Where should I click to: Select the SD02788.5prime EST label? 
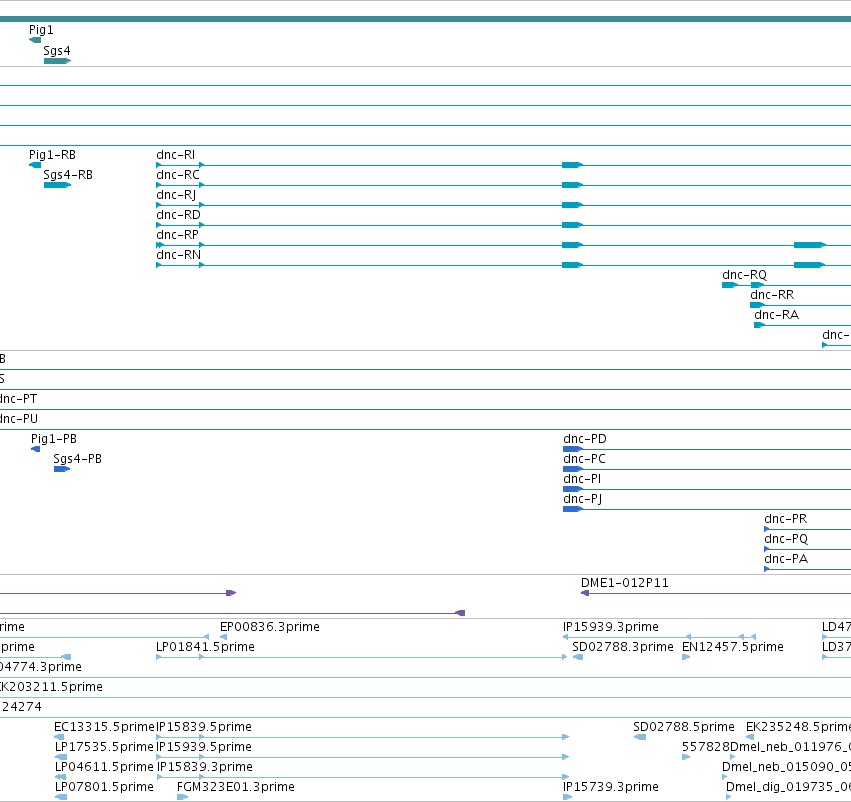coord(684,727)
